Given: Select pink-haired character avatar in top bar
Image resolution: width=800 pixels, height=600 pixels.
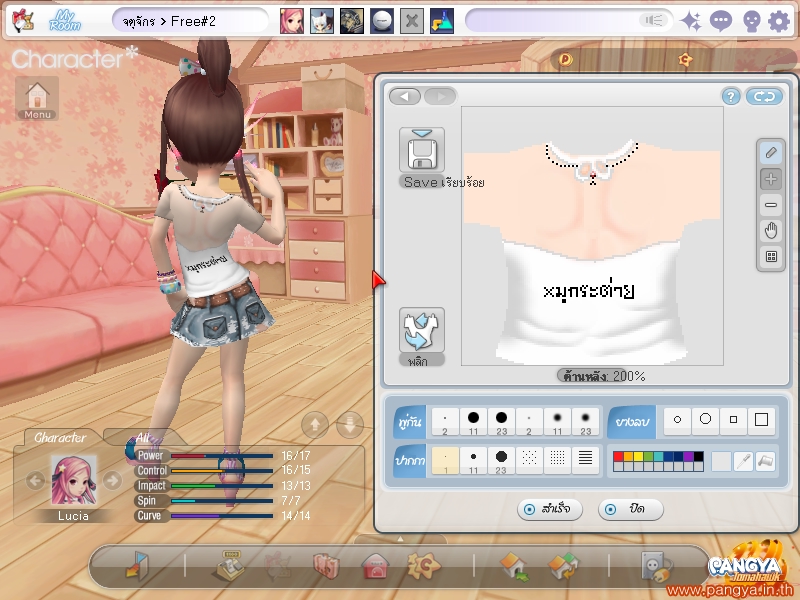Looking at the screenshot, I should click(x=292, y=21).
